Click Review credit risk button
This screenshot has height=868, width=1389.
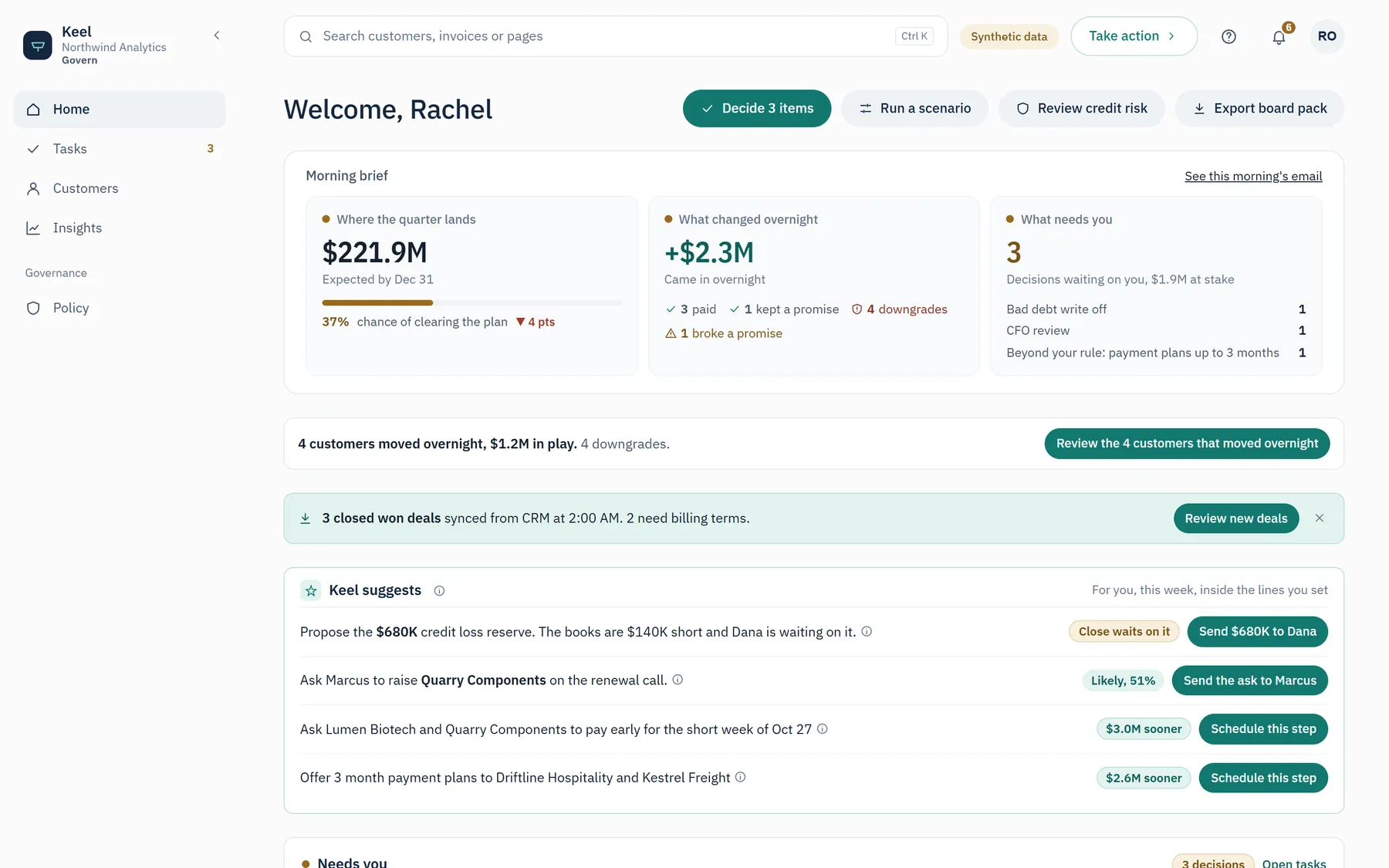tap(1082, 109)
